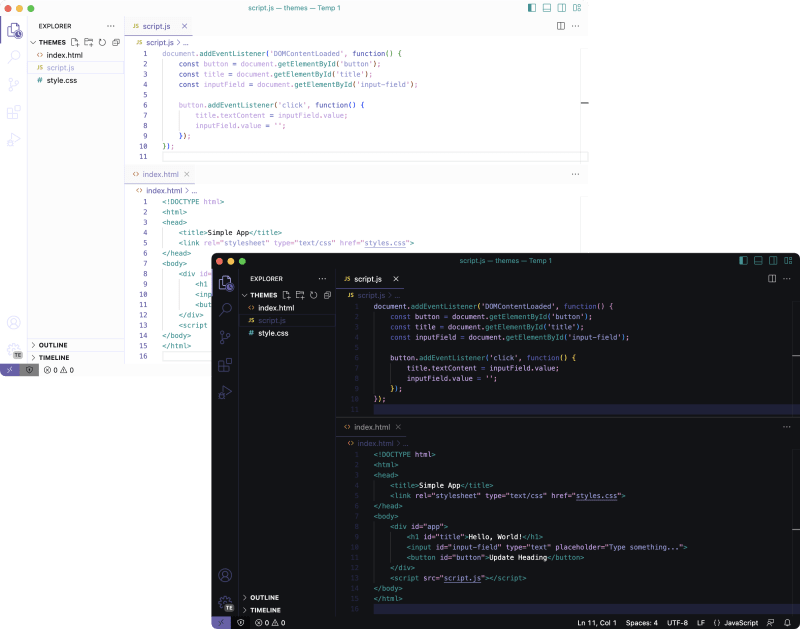800x629 pixels.
Task: Toggle primary sidebar in dark window title bar
Action: coord(743,261)
